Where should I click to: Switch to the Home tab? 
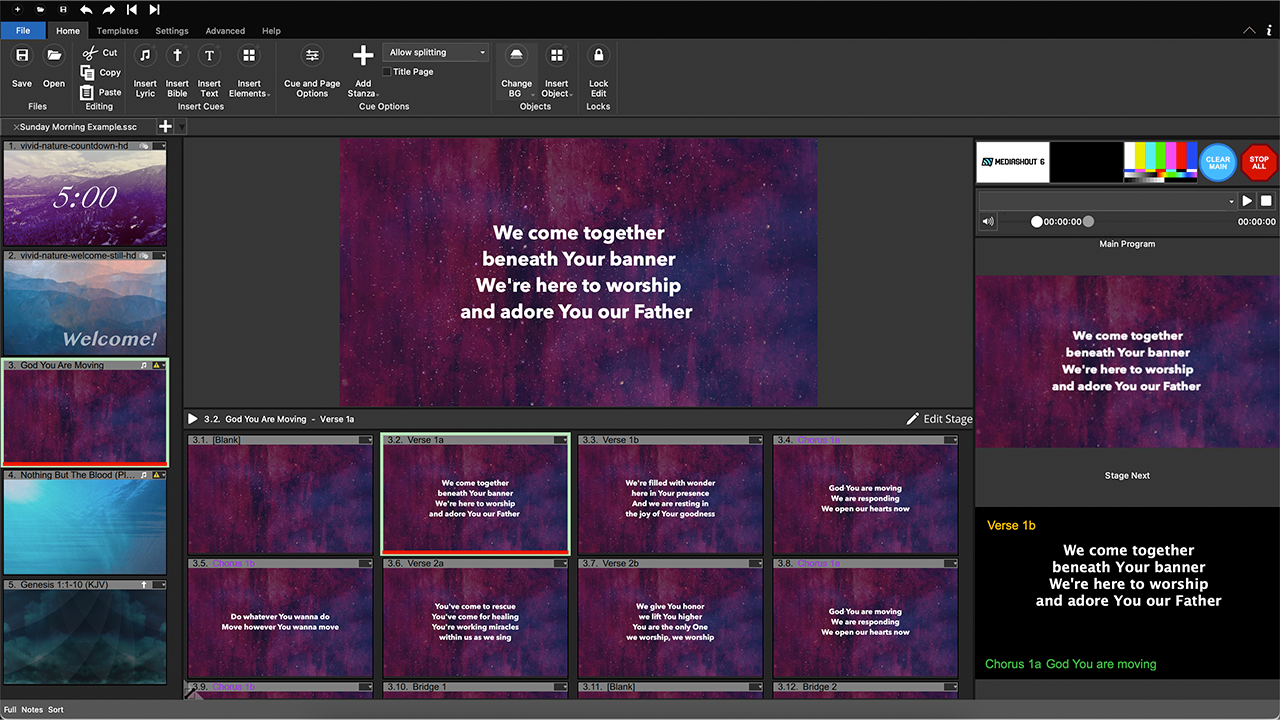pyautogui.click(x=68, y=31)
